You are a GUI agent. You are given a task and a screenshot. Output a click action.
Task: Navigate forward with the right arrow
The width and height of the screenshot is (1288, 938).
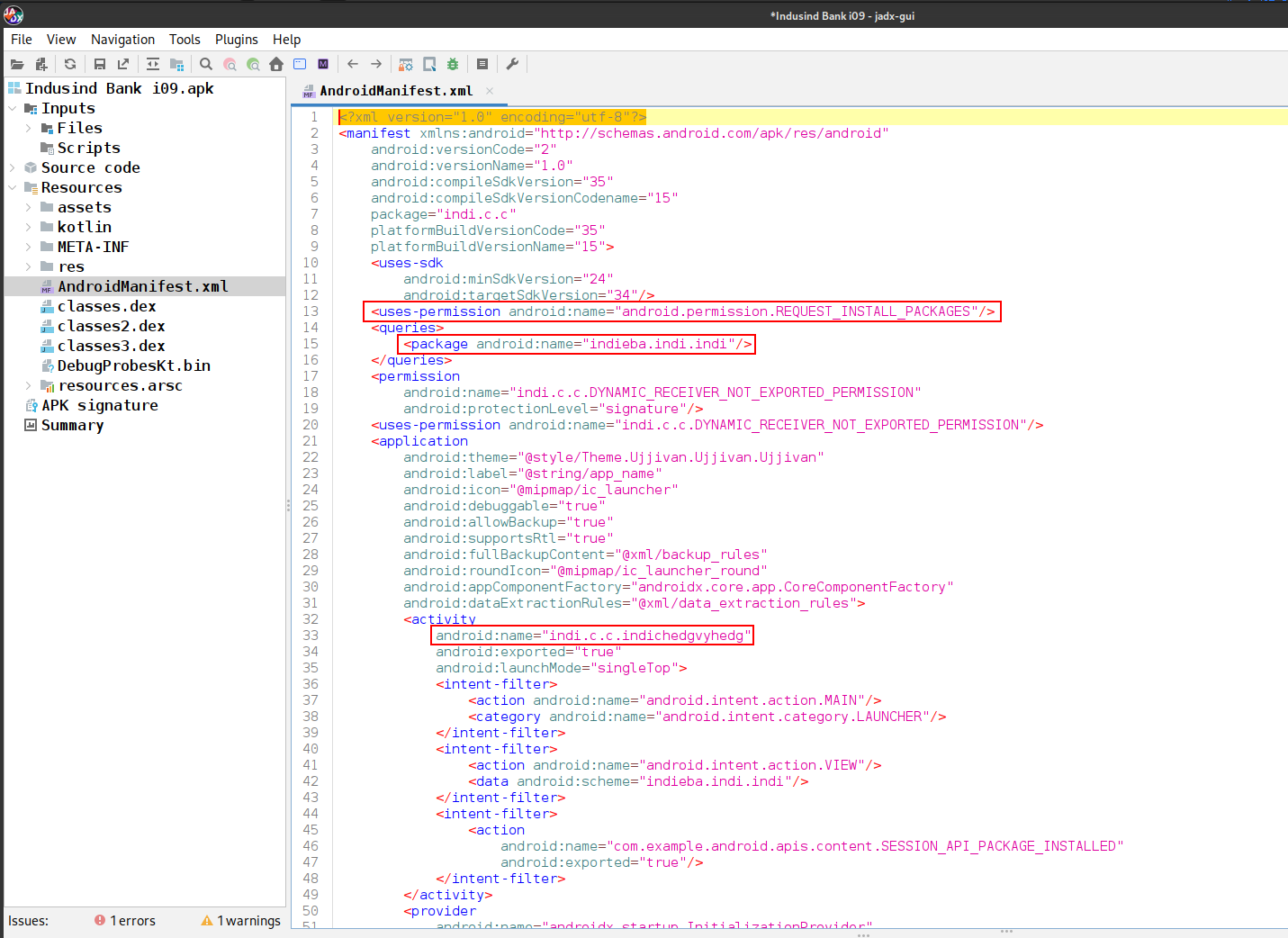pyautogui.click(x=376, y=64)
